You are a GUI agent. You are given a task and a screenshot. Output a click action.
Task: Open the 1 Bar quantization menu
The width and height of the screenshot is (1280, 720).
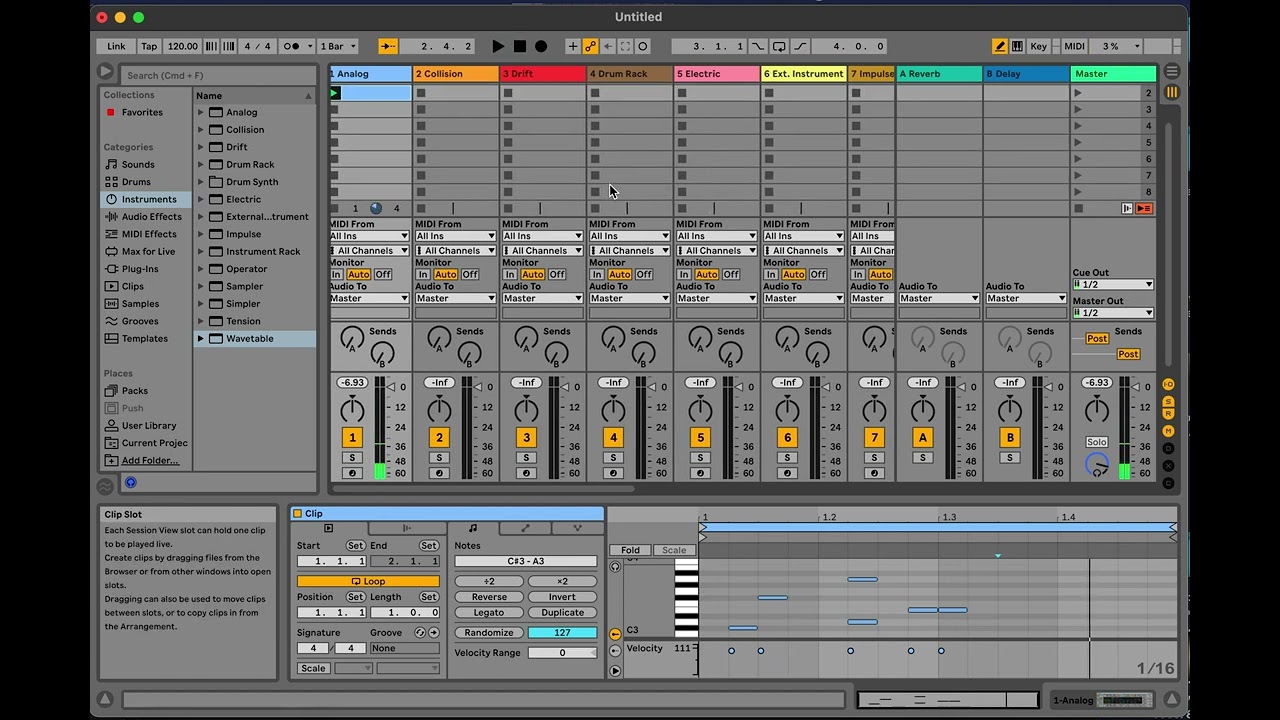[337, 46]
